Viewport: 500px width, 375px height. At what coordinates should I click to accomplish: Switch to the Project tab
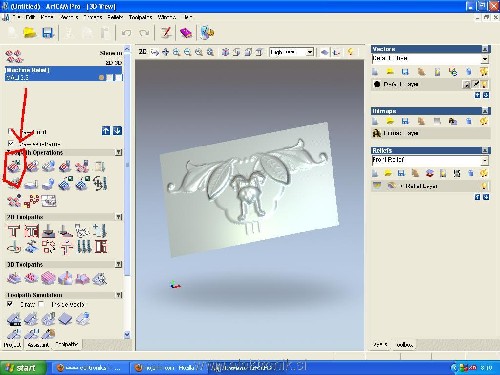(12, 345)
